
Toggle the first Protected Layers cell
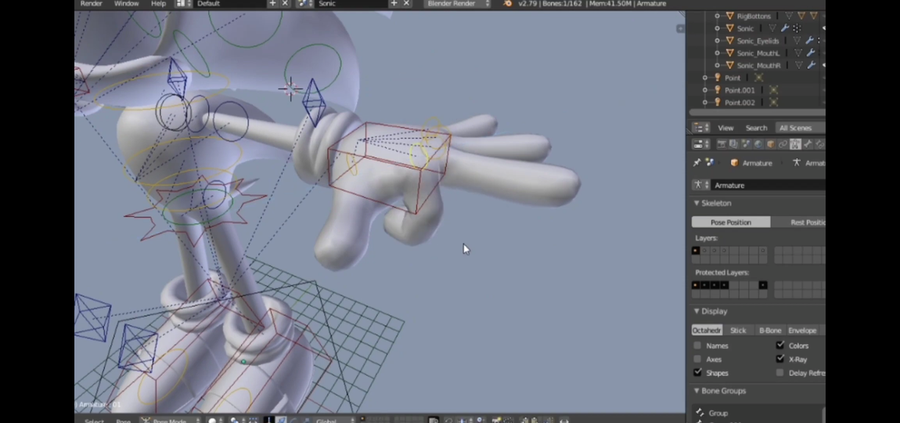pos(696,285)
